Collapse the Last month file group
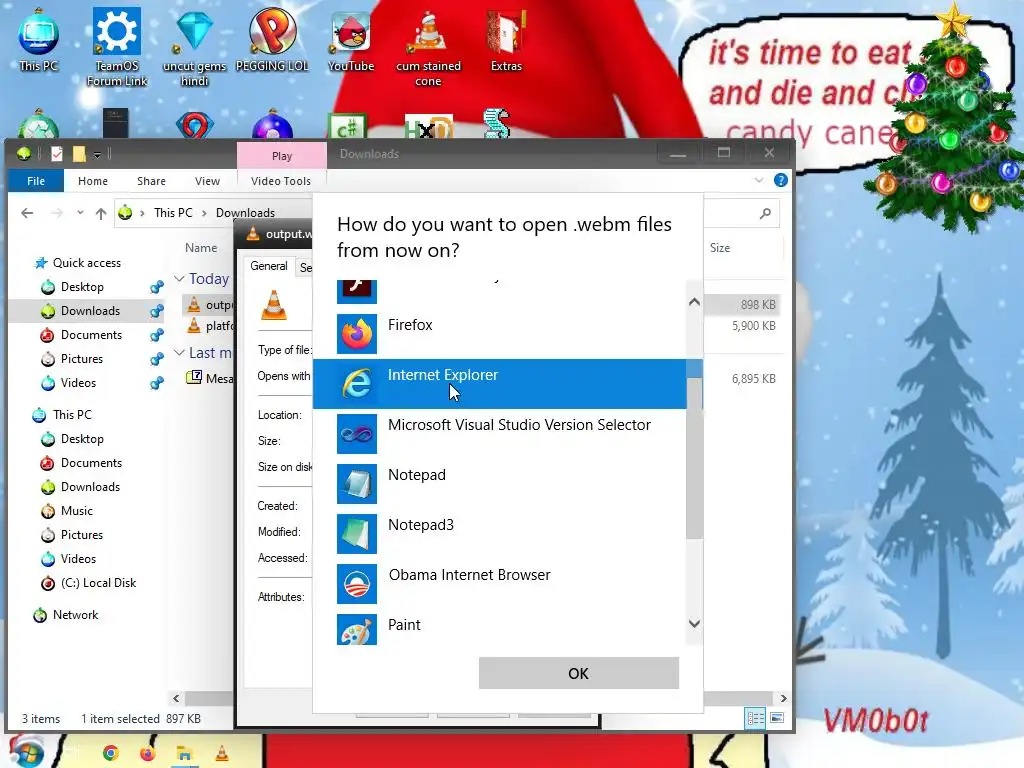This screenshot has height=768, width=1024. [x=179, y=353]
